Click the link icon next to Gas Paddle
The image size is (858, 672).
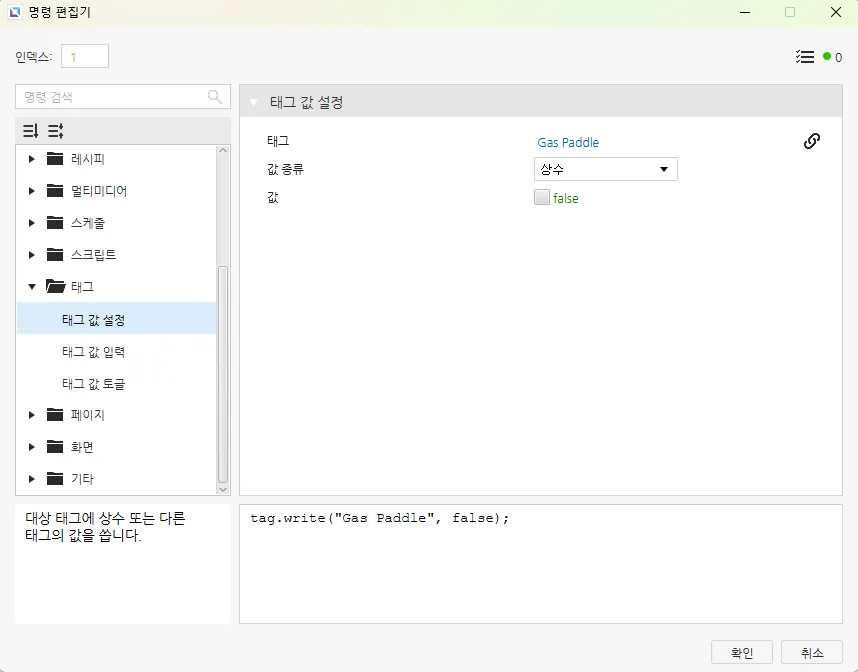tap(811, 141)
